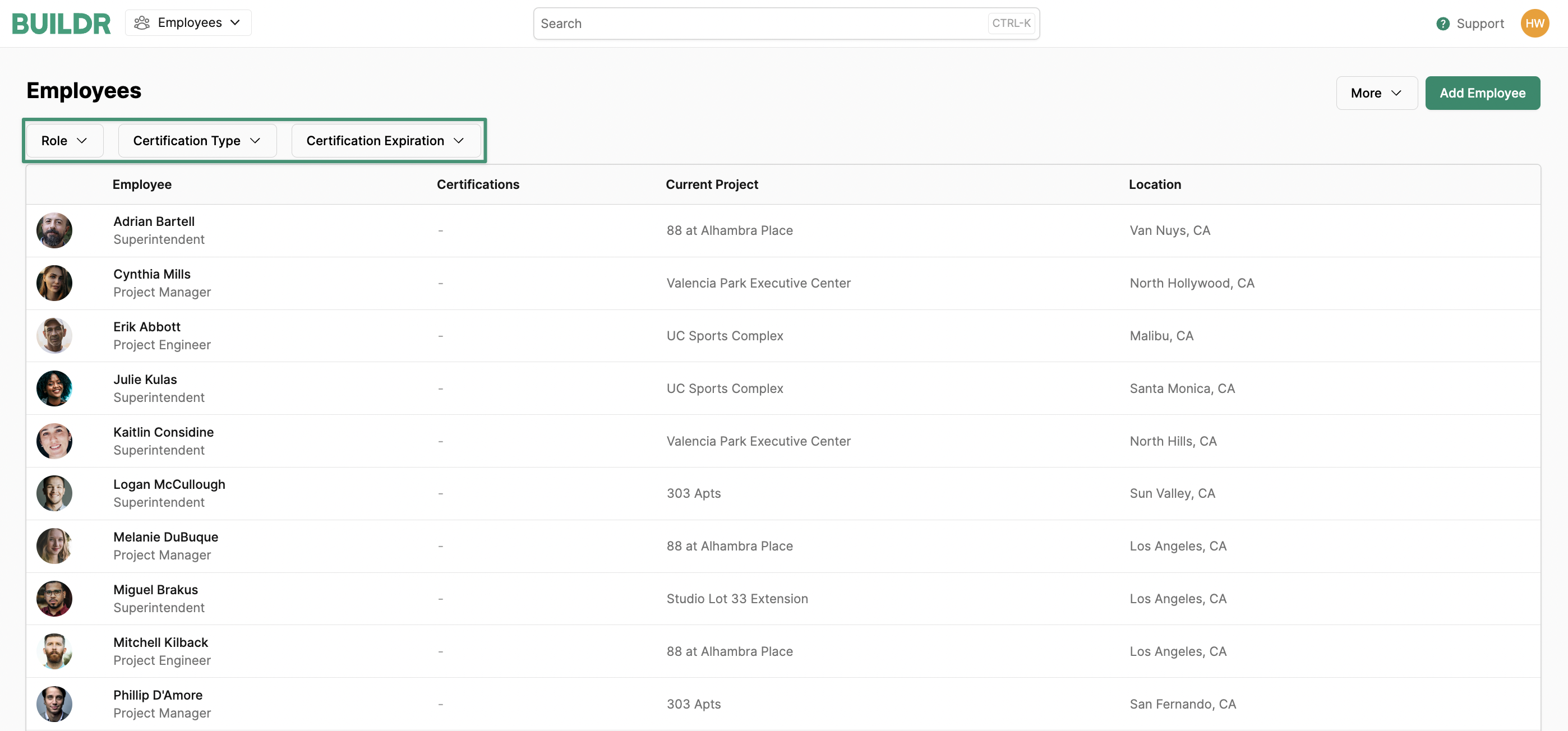Viewport: 1568px width, 731px height.
Task: Select the Erik Abbott name
Action: click(x=147, y=327)
